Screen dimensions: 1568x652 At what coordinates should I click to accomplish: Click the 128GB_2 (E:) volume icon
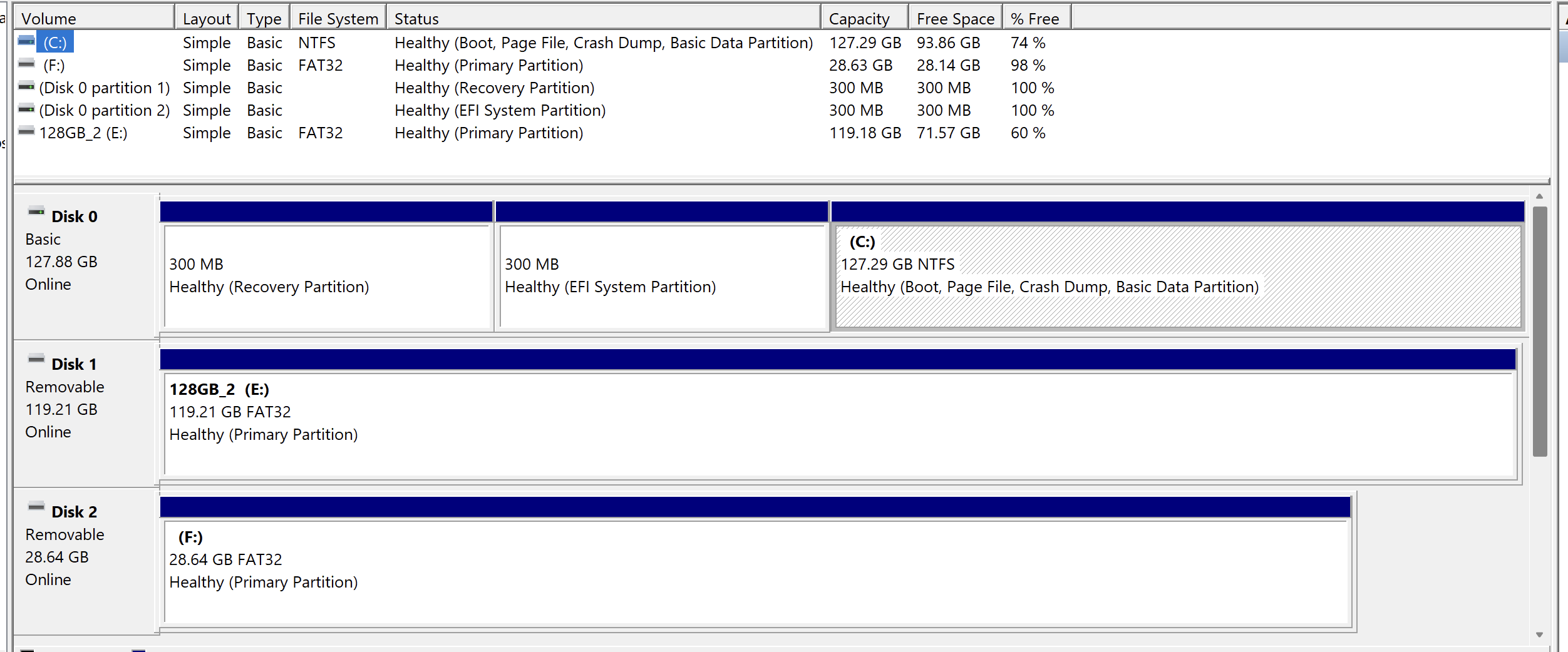click(26, 131)
